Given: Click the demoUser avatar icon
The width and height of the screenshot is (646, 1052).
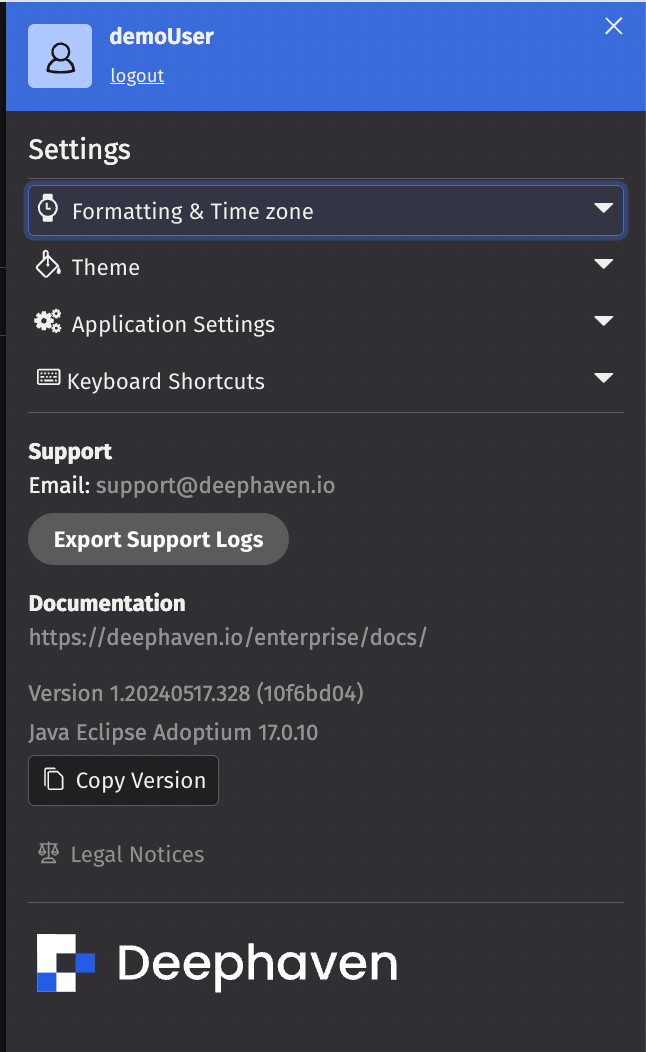Looking at the screenshot, I should [60, 56].
